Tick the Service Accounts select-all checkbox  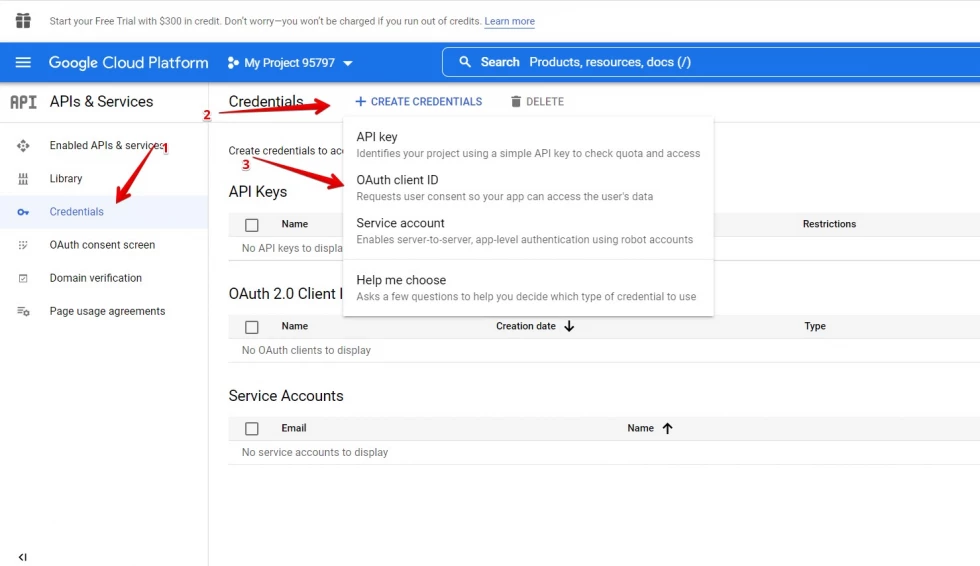(x=252, y=429)
